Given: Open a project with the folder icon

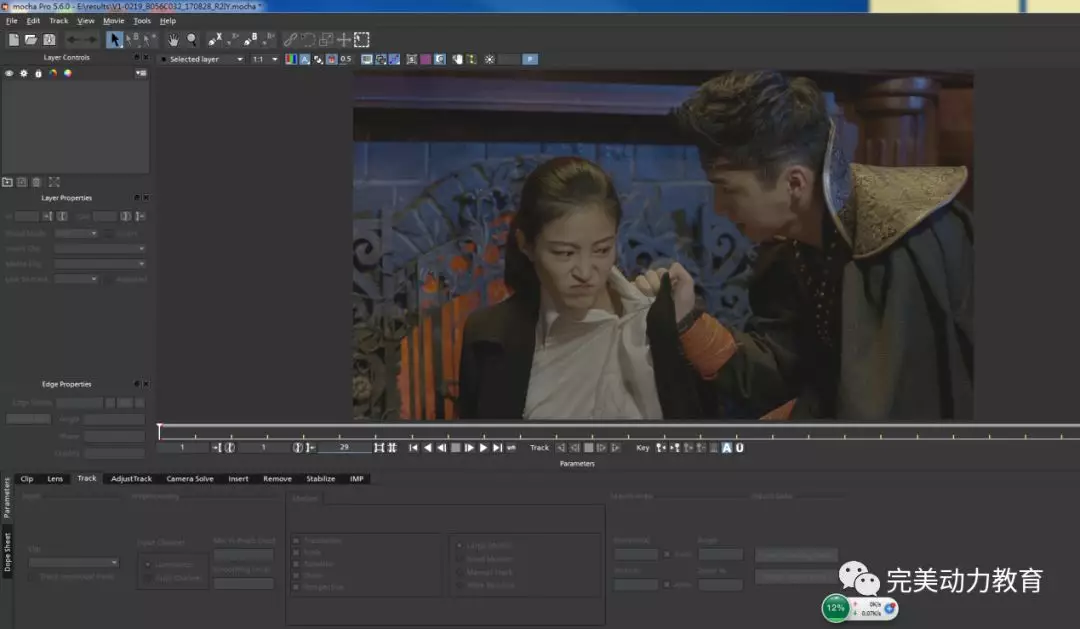Looking at the screenshot, I should point(31,40).
